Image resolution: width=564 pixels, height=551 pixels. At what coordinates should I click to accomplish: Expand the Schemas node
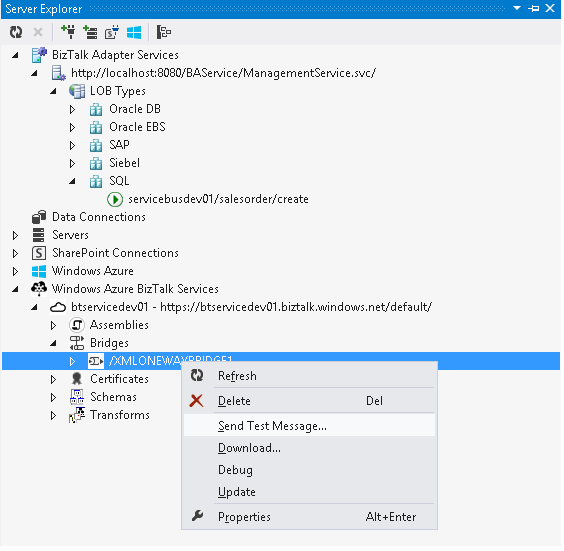[x=53, y=398]
